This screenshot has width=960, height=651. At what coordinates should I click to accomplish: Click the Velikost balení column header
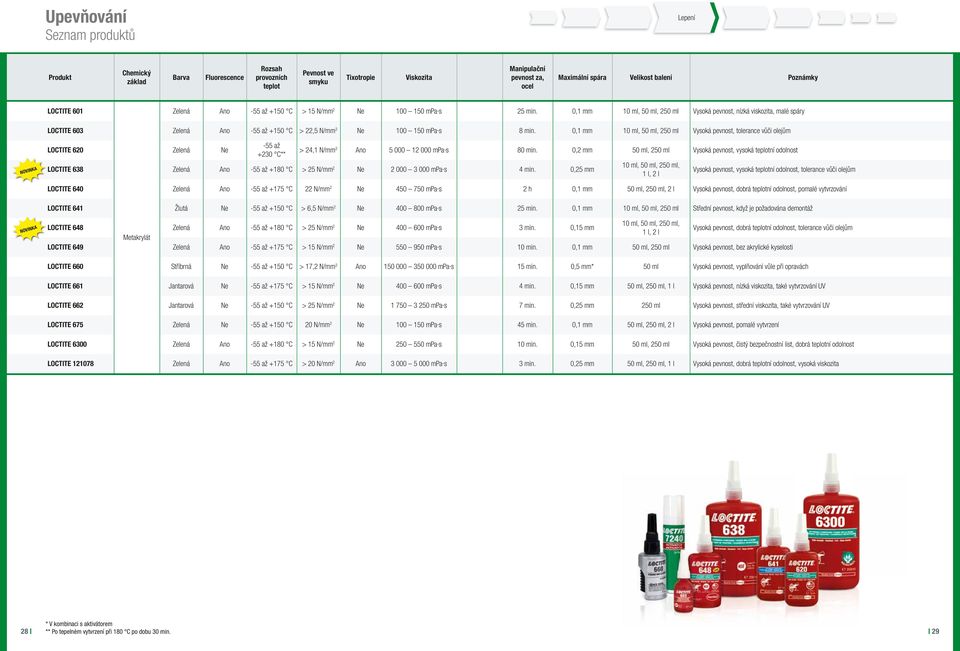point(651,78)
